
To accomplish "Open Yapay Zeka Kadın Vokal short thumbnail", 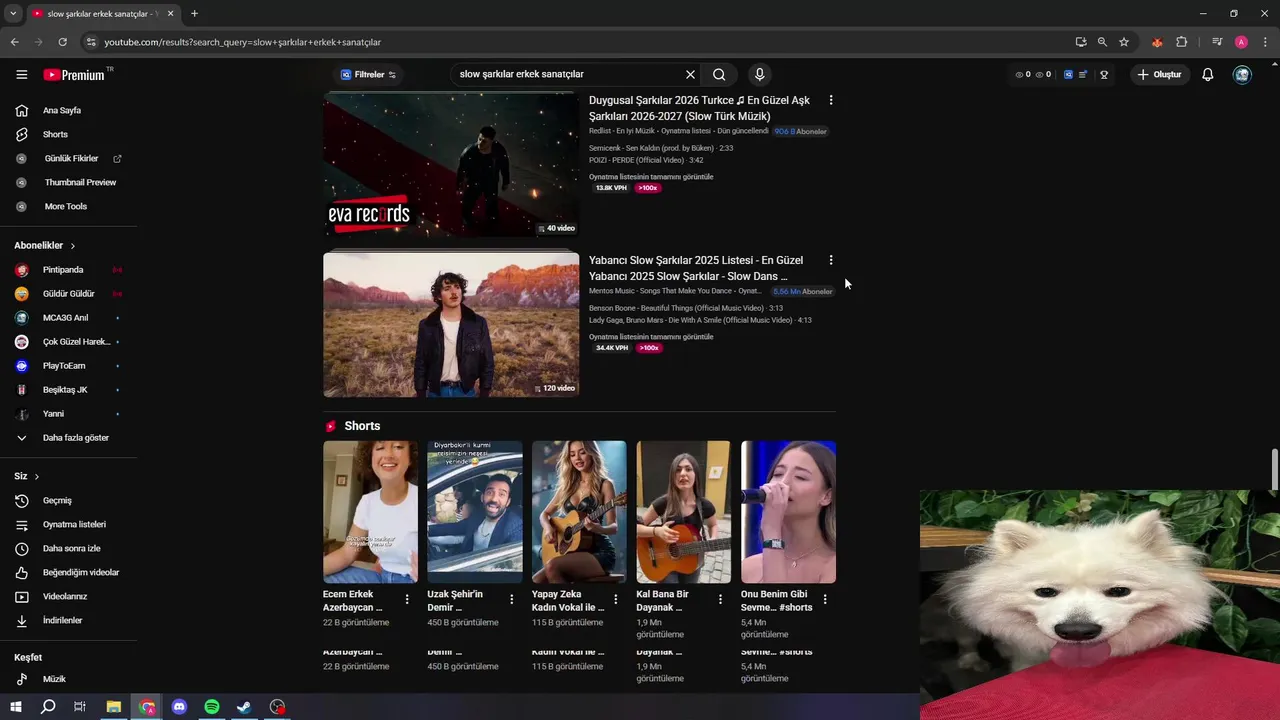I will (x=579, y=512).
